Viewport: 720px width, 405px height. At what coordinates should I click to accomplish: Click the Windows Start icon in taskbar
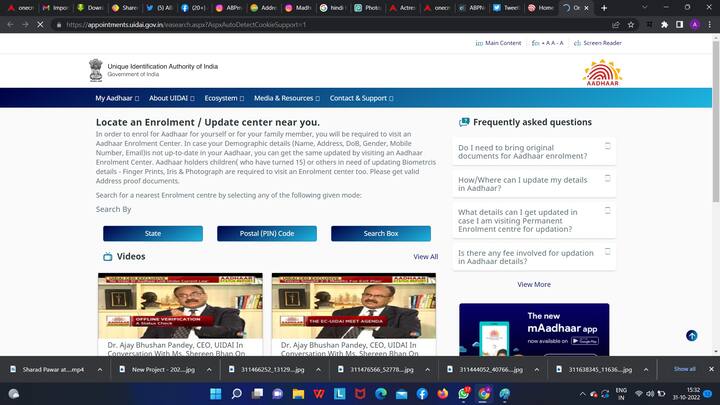[x=214, y=393]
